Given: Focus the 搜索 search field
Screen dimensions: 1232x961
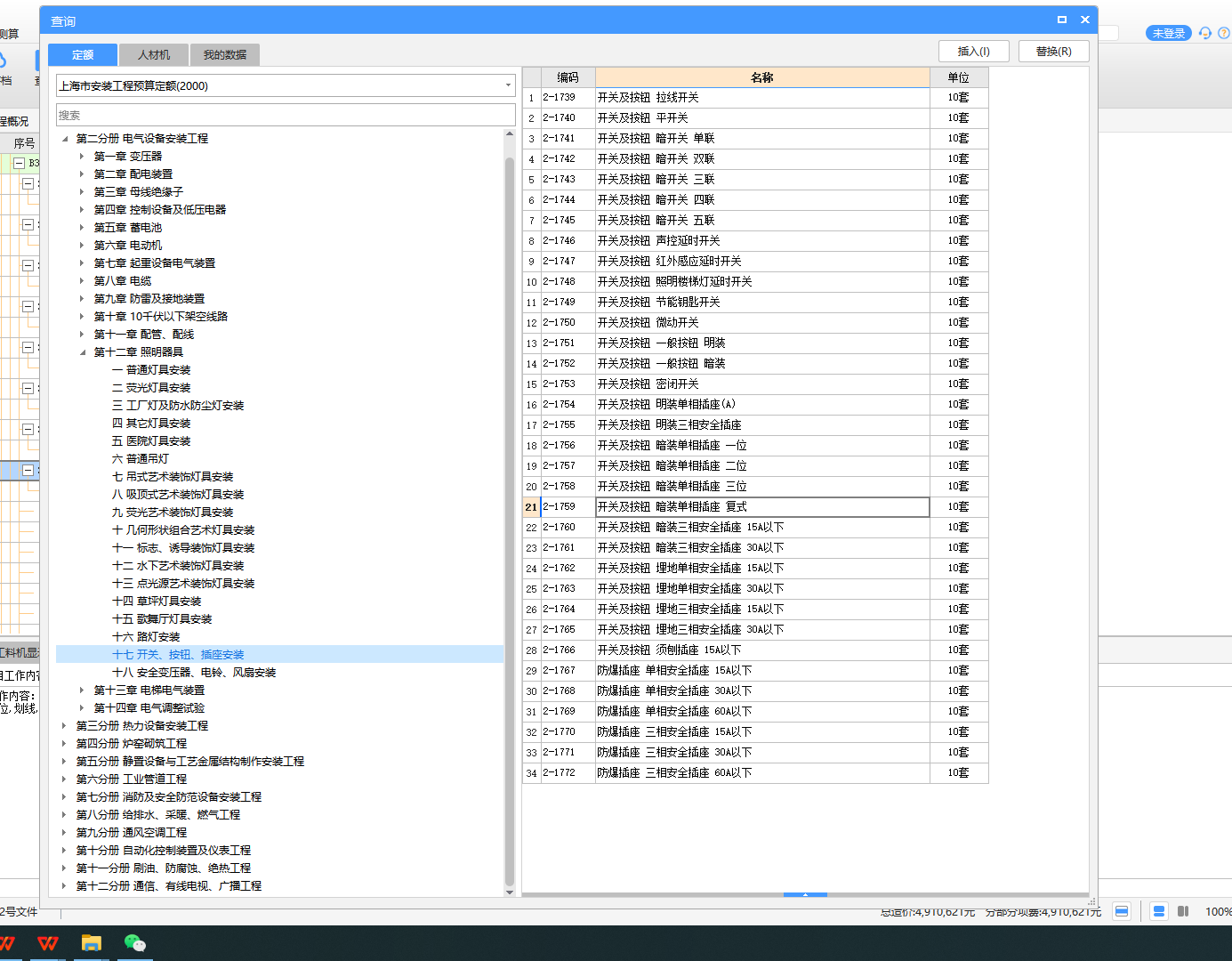Looking at the screenshot, I should 286,115.
